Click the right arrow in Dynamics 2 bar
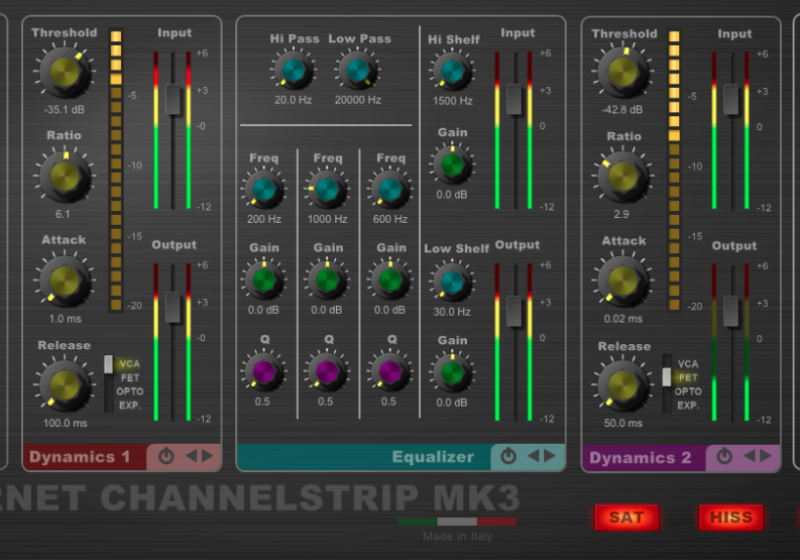Viewport: 800px width, 560px height. [765, 457]
